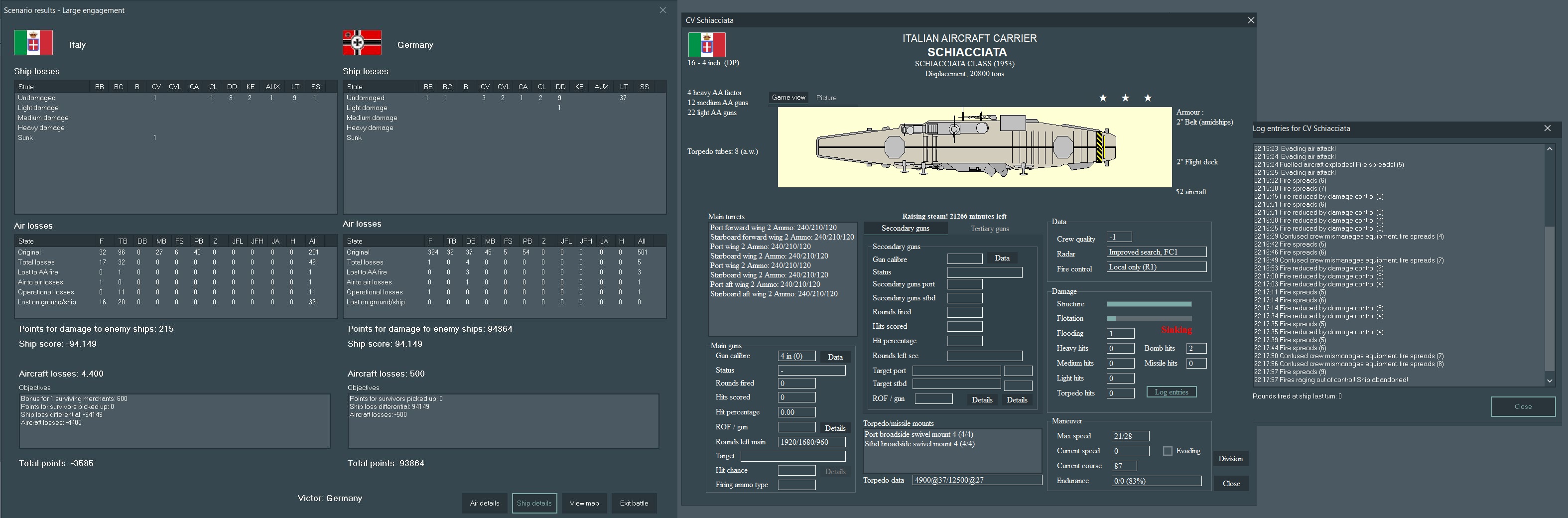
Task: Click the Torpedo data field
Action: pos(977,480)
